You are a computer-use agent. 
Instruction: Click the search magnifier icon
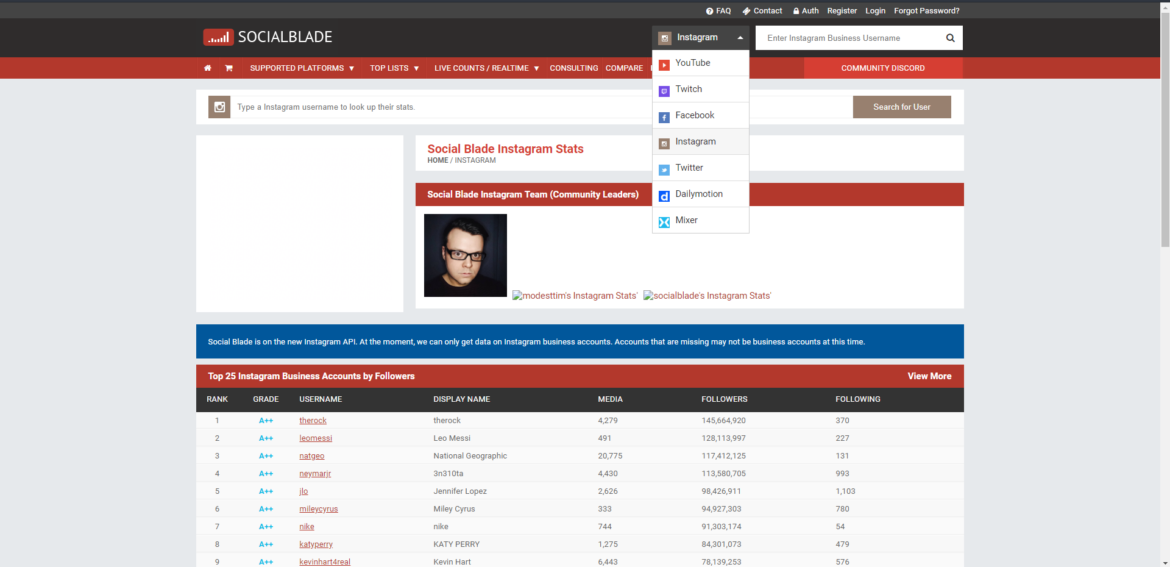pos(950,38)
